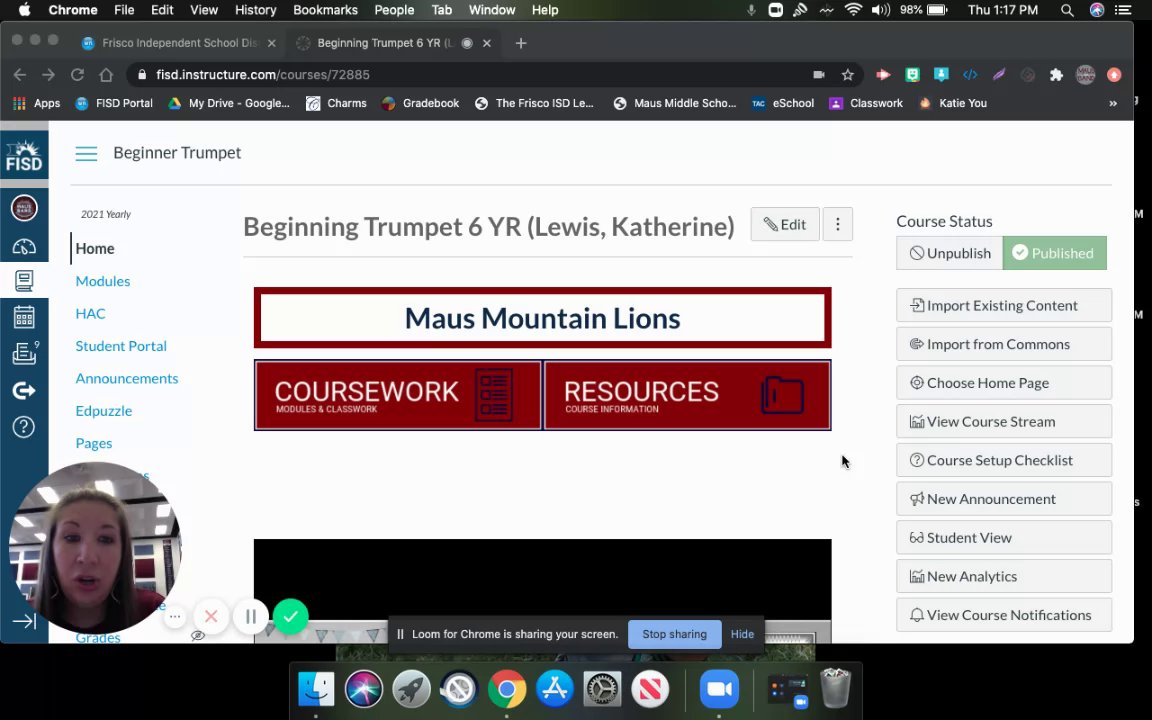
Task: Click the browser Back arrow
Action: coord(20,75)
